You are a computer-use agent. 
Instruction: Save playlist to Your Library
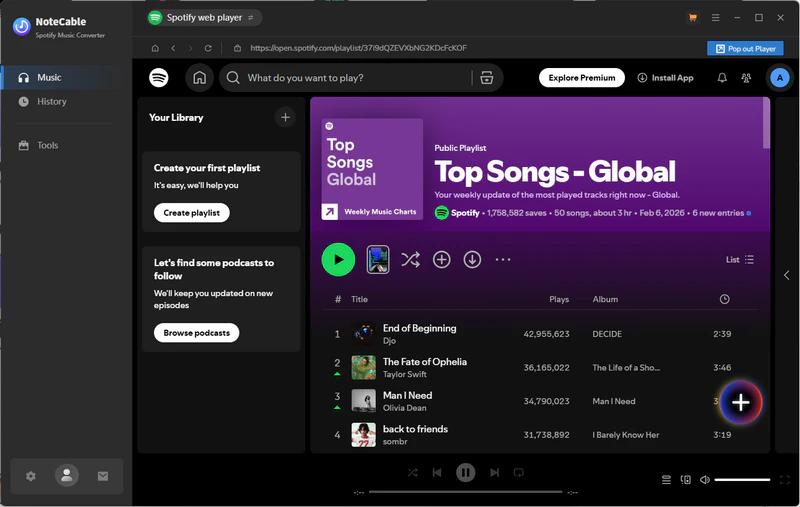click(441, 260)
